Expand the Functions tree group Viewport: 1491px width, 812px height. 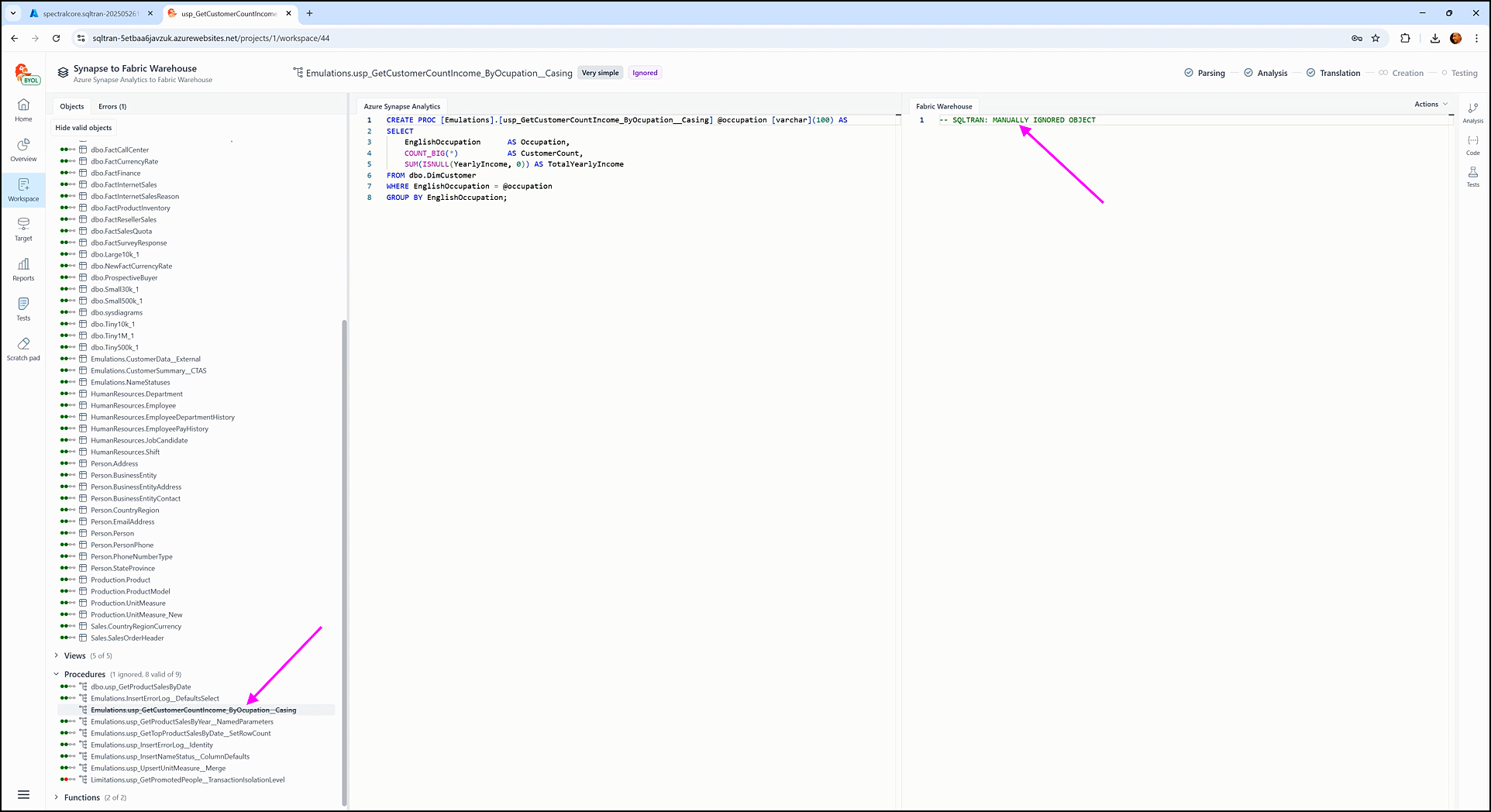(57, 797)
